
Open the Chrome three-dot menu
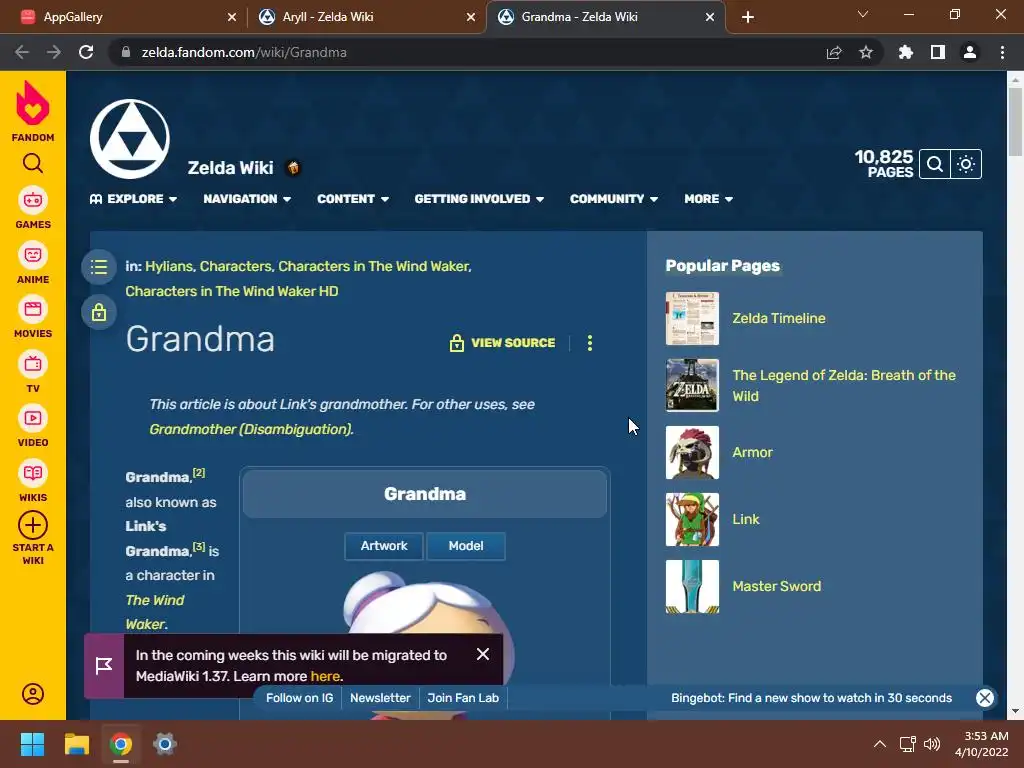(x=1002, y=52)
